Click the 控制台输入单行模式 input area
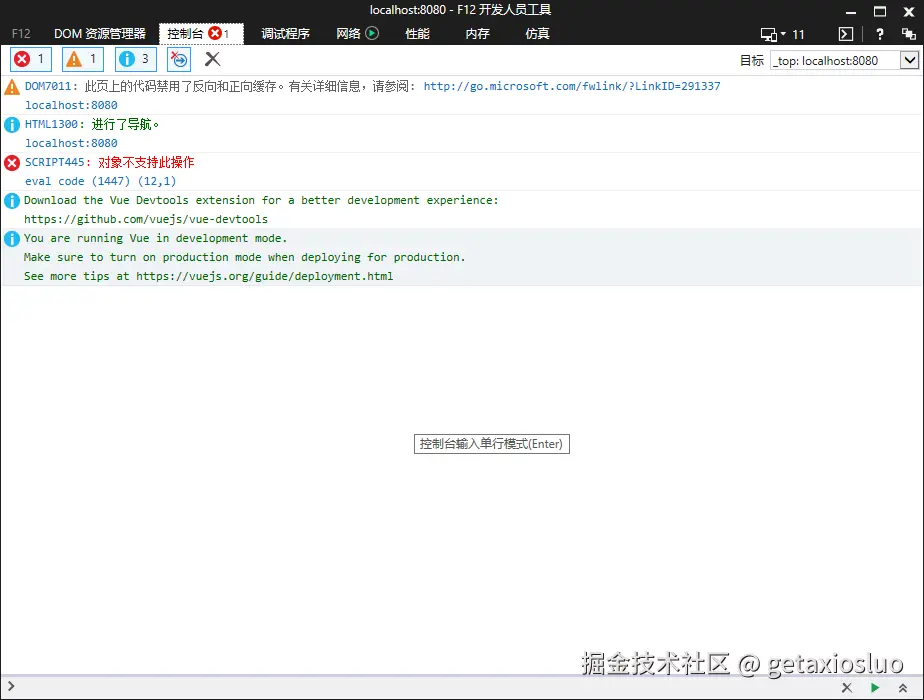The width and height of the screenshot is (924, 700). point(492,444)
